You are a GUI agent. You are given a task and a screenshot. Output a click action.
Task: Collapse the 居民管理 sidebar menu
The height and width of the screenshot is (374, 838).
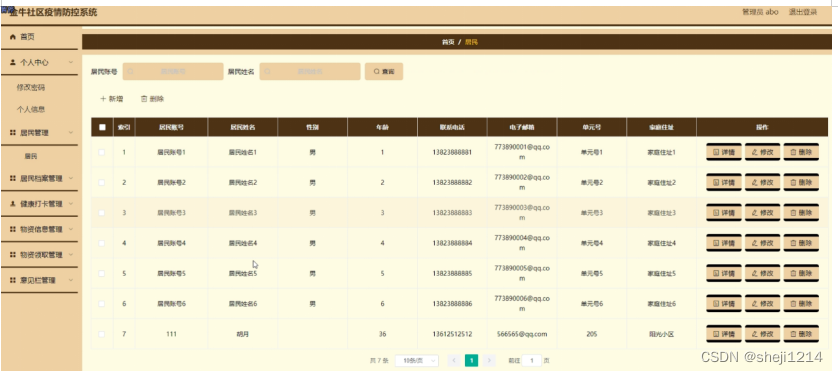pos(39,133)
